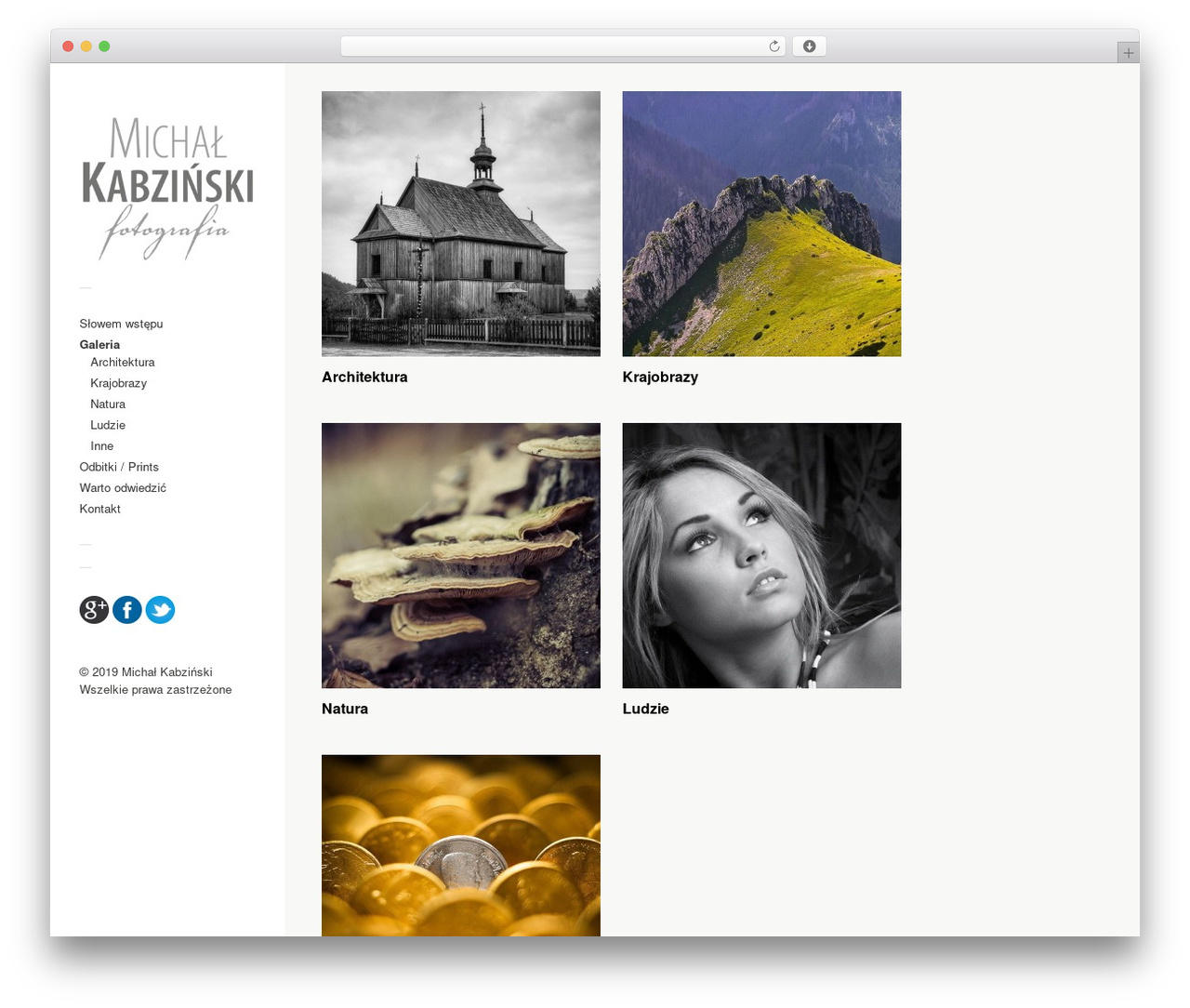Click the Ludzie heading under the portrait
1190x1008 pixels.
click(645, 709)
